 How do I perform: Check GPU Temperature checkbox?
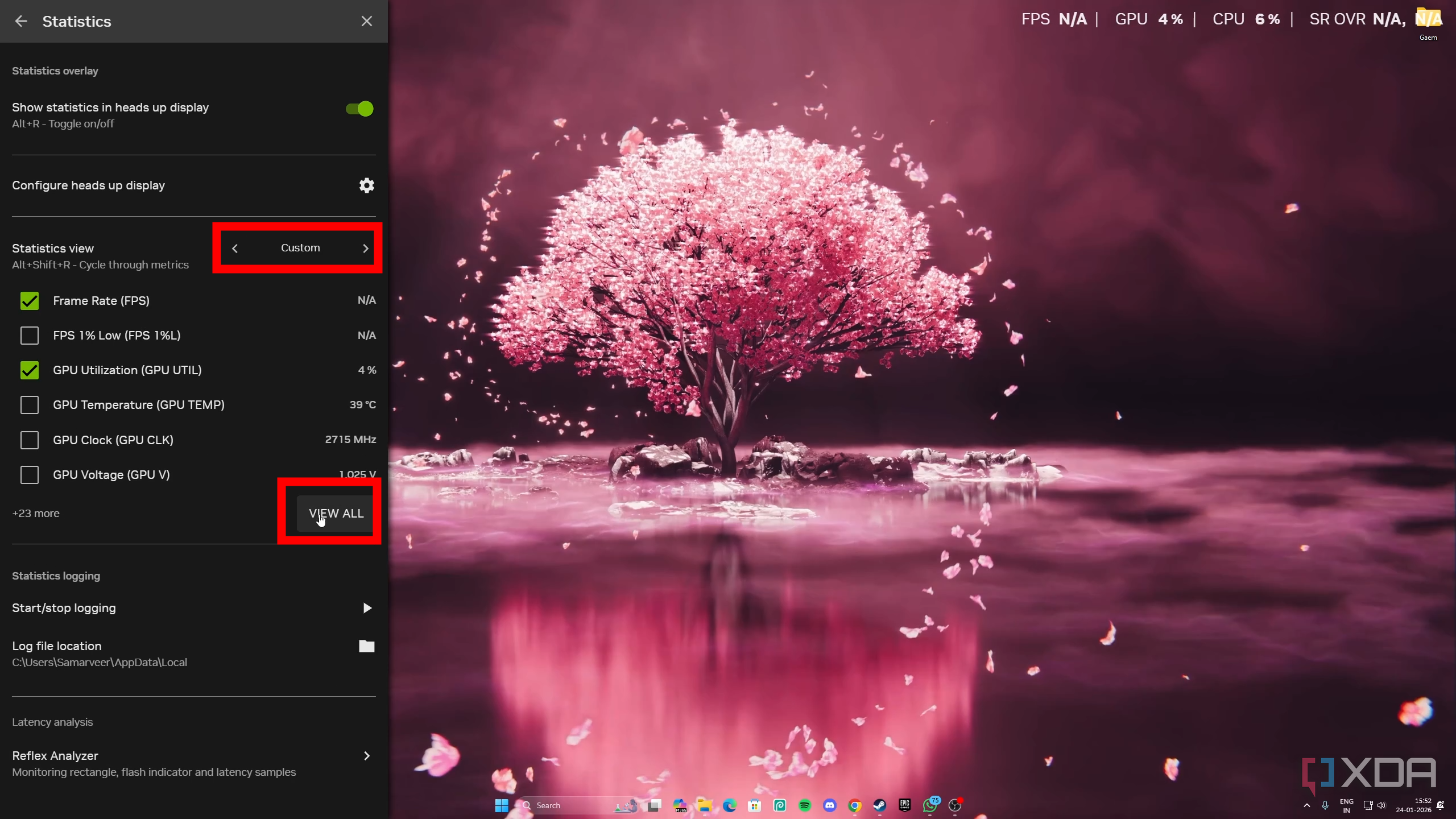pos(30,405)
